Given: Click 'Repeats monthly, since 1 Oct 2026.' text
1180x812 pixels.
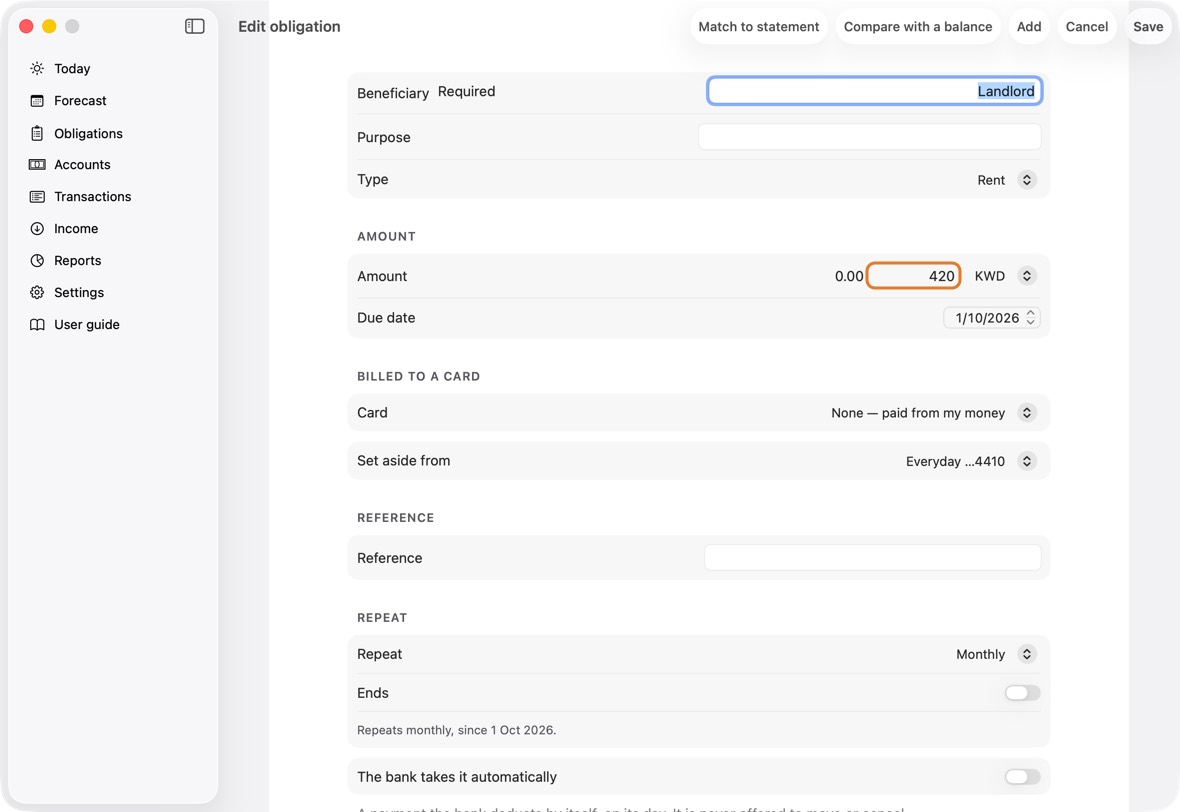Looking at the screenshot, I should click(x=456, y=730).
